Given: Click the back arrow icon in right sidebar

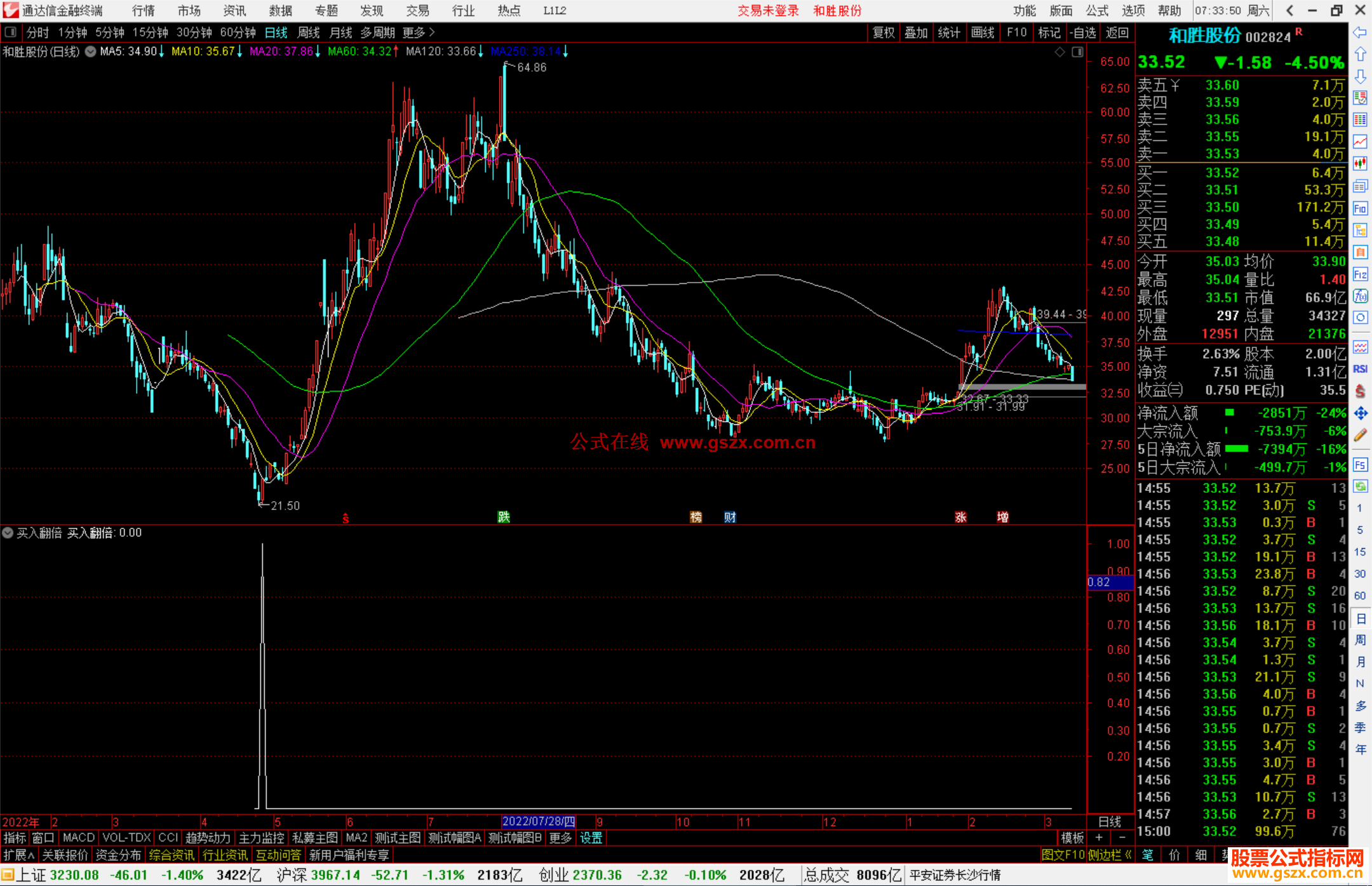Looking at the screenshot, I should click(x=1360, y=32).
